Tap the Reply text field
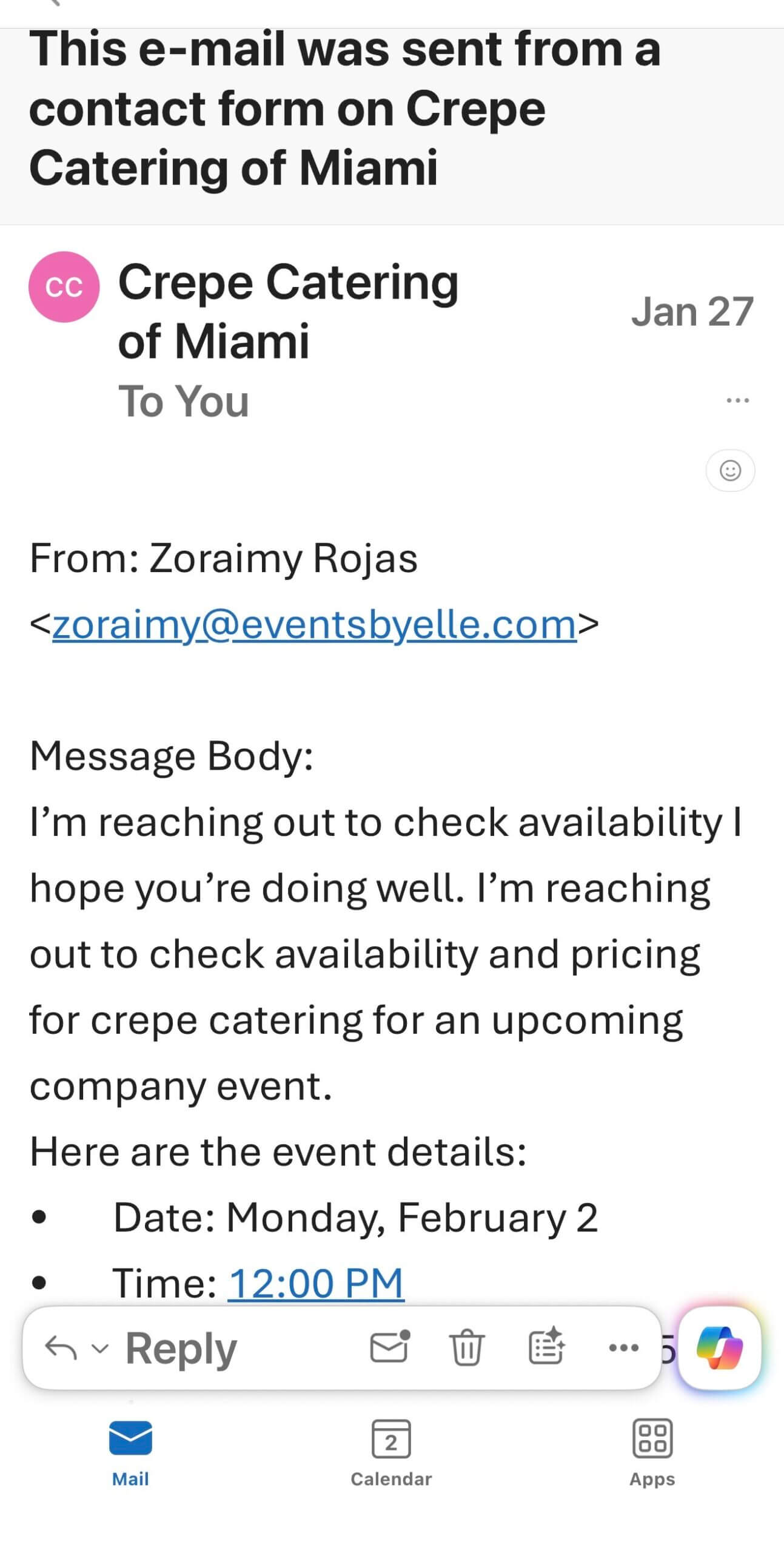784x1553 pixels. 181,1348
